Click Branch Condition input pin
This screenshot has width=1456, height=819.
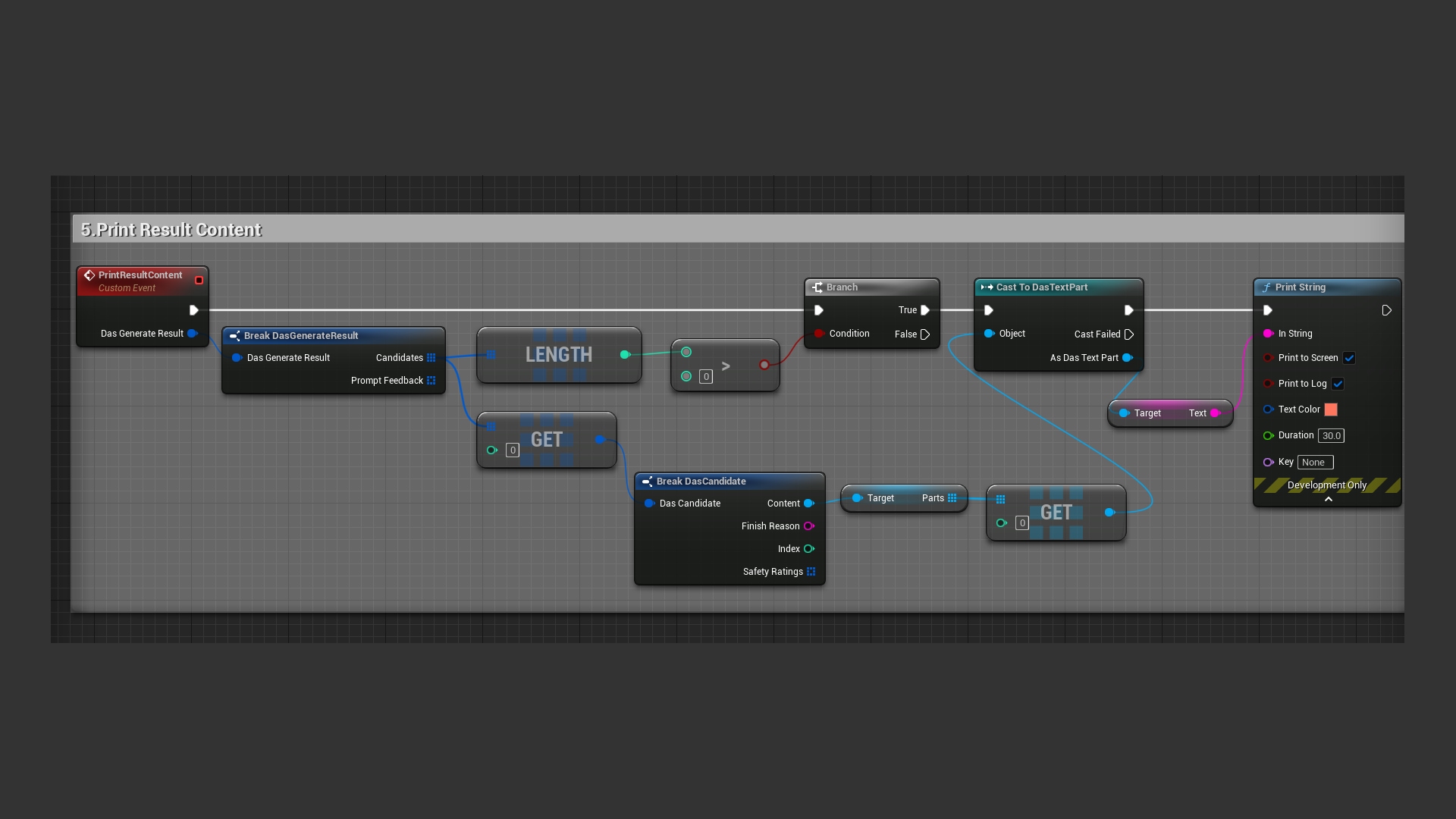click(x=819, y=334)
